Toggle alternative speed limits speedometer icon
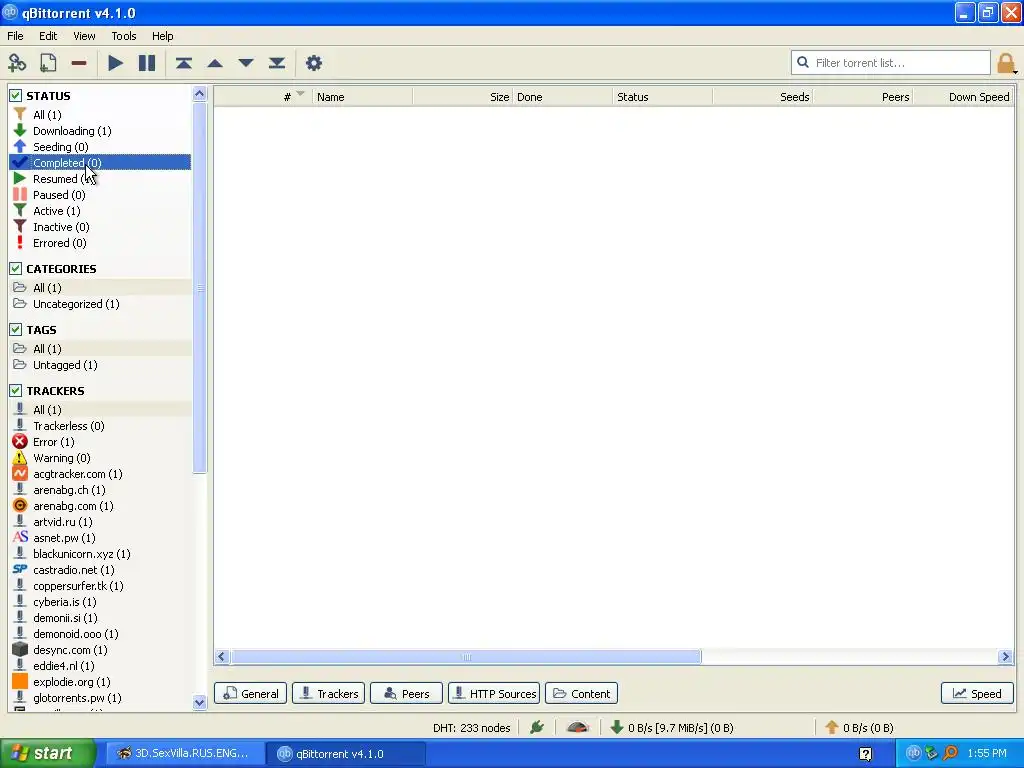Image resolution: width=1024 pixels, height=768 pixels. (x=577, y=727)
